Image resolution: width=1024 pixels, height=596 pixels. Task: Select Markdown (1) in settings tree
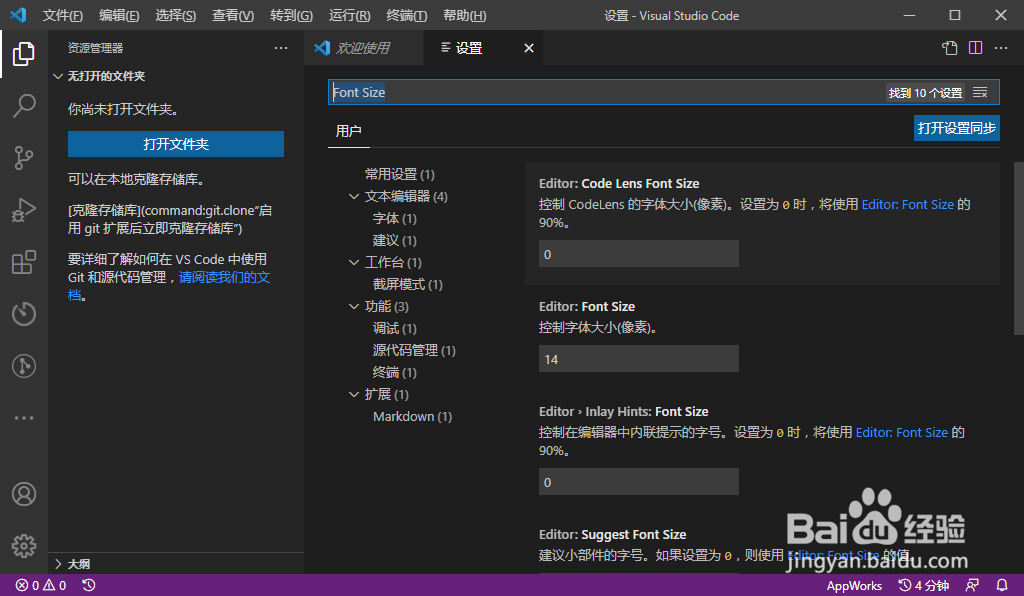(x=412, y=416)
